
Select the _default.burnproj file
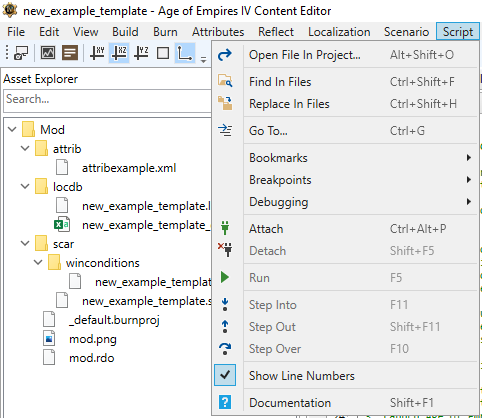click(x=114, y=320)
